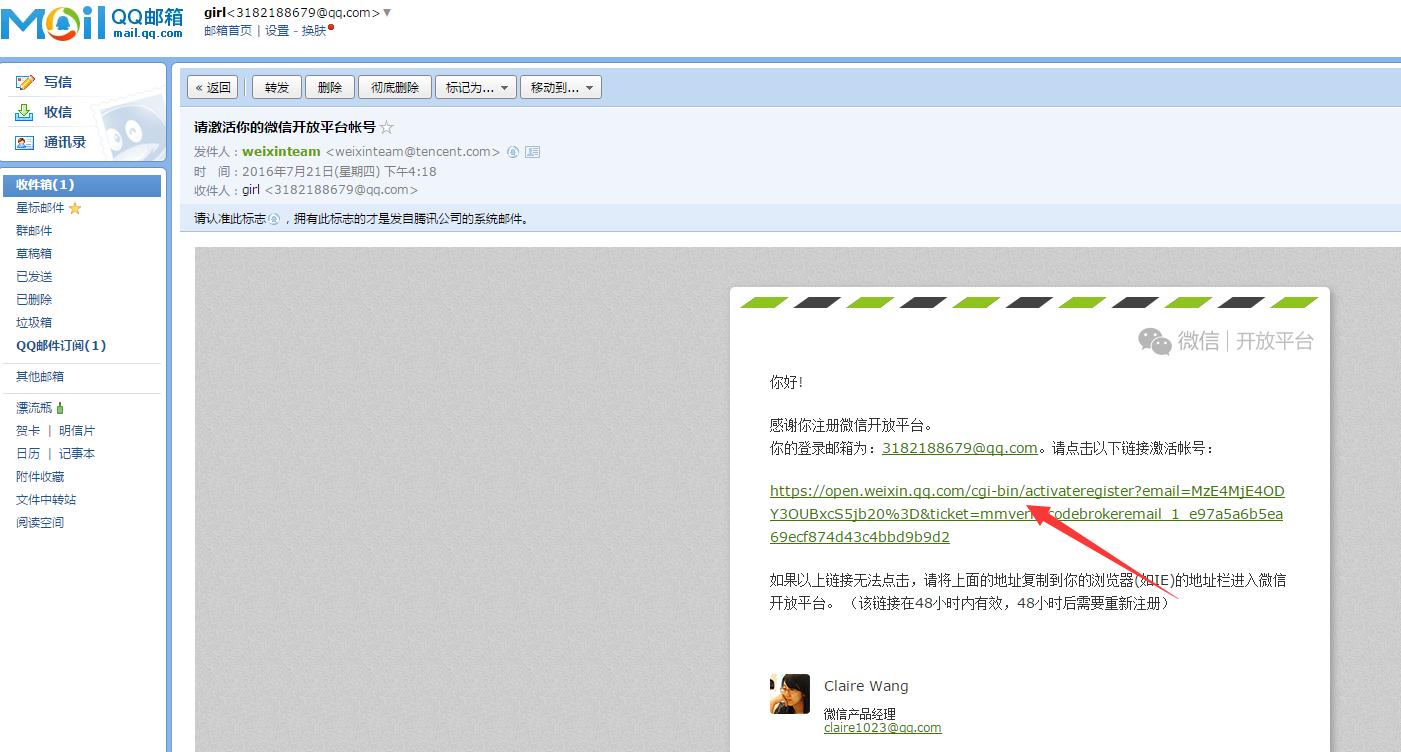
Task: Open 记事本 notepad link
Action: pyautogui.click(x=77, y=454)
